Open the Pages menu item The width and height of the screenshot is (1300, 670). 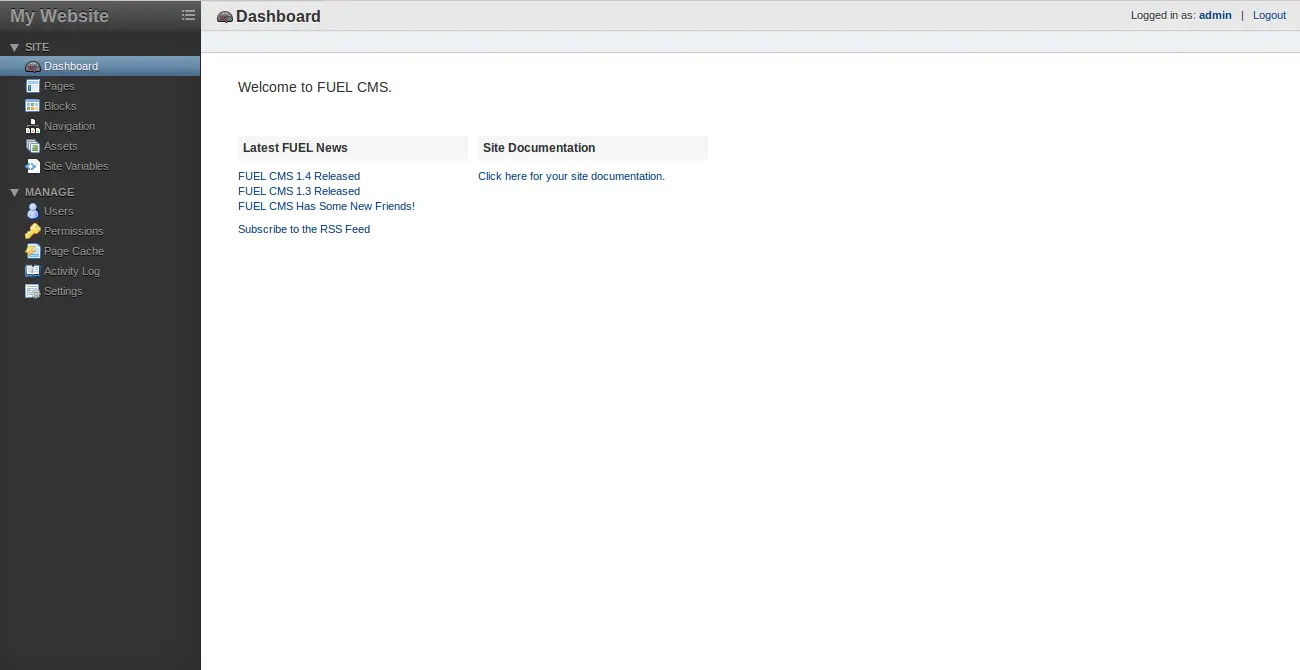(100, 86)
